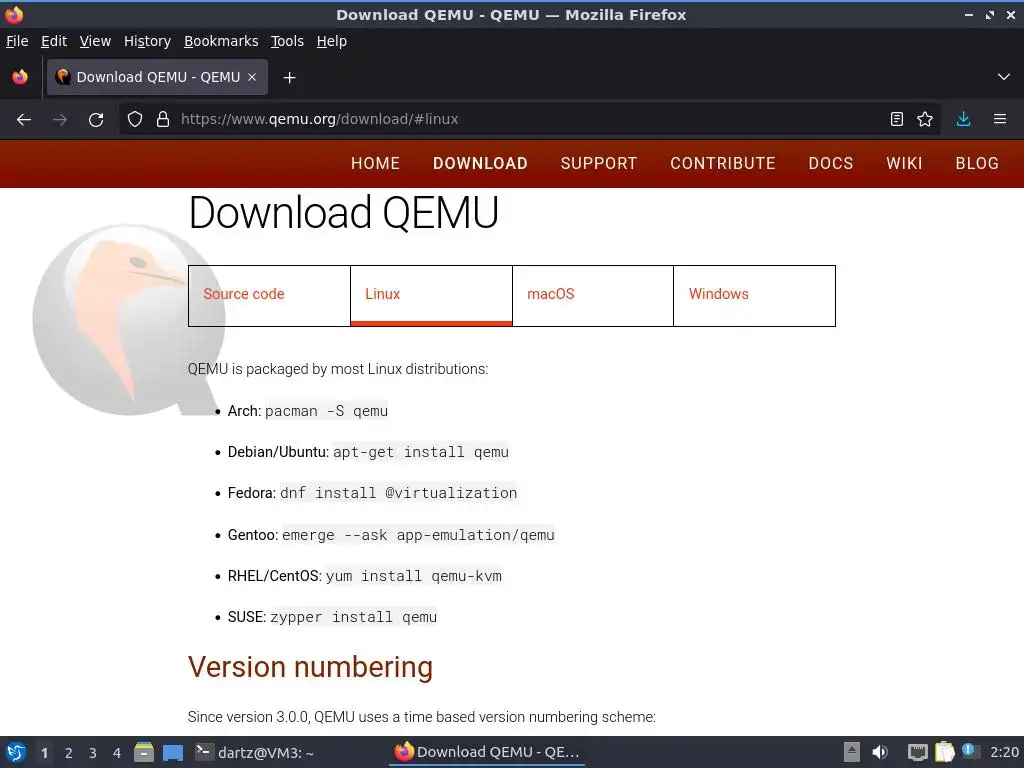The height and width of the screenshot is (768, 1024).
Task: Expand the list all tabs chevron
Action: pyautogui.click(x=1004, y=77)
